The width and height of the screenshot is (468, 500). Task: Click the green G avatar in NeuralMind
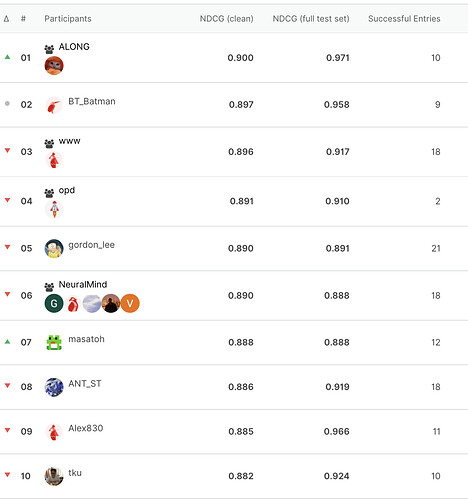pyautogui.click(x=54, y=303)
